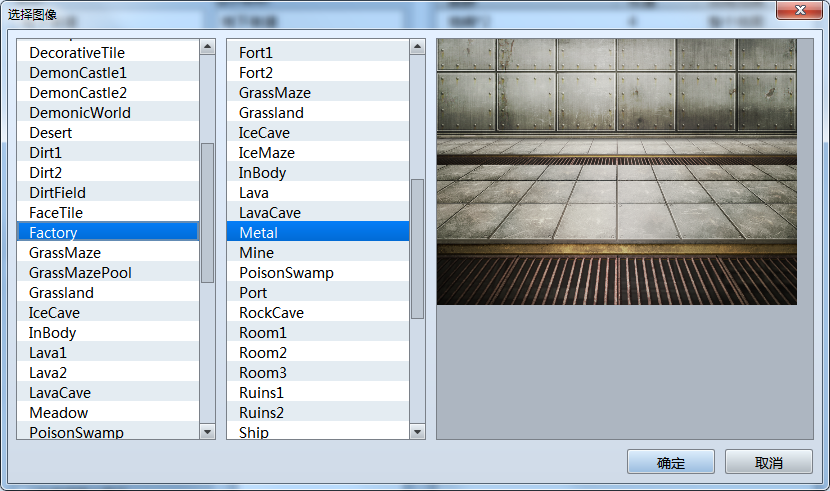830x491 pixels.
Task: Choose Ruins1 in right list
Action: pyautogui.click(x=318, y=393)
